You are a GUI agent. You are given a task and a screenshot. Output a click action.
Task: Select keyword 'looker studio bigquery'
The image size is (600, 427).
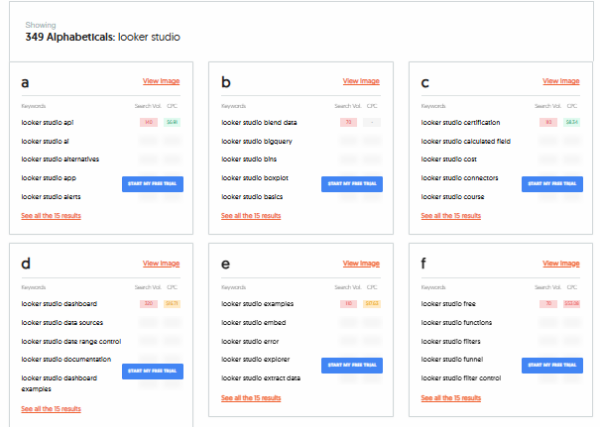point(257,141)
